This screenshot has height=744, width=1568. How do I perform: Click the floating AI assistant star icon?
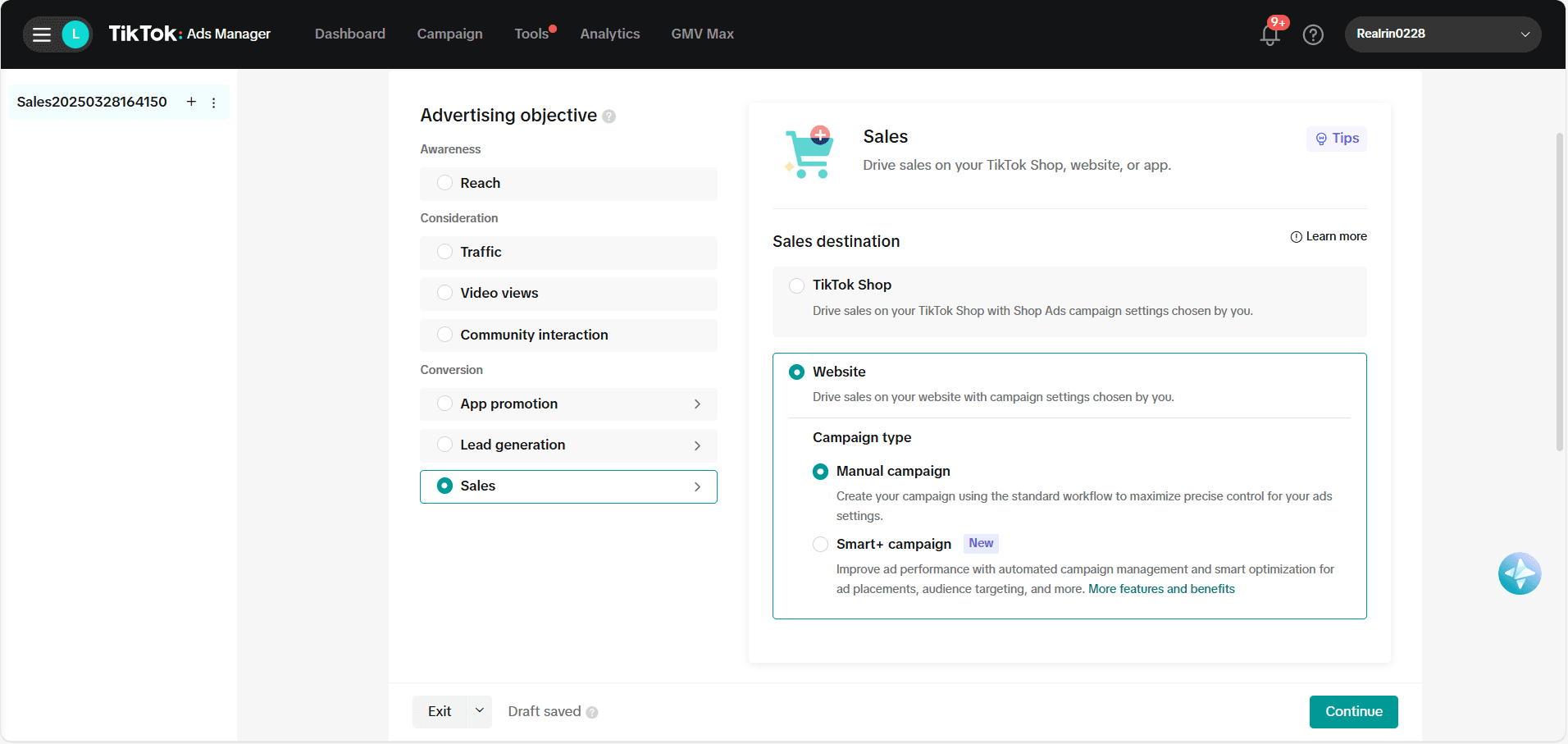tap(1519, 573)
